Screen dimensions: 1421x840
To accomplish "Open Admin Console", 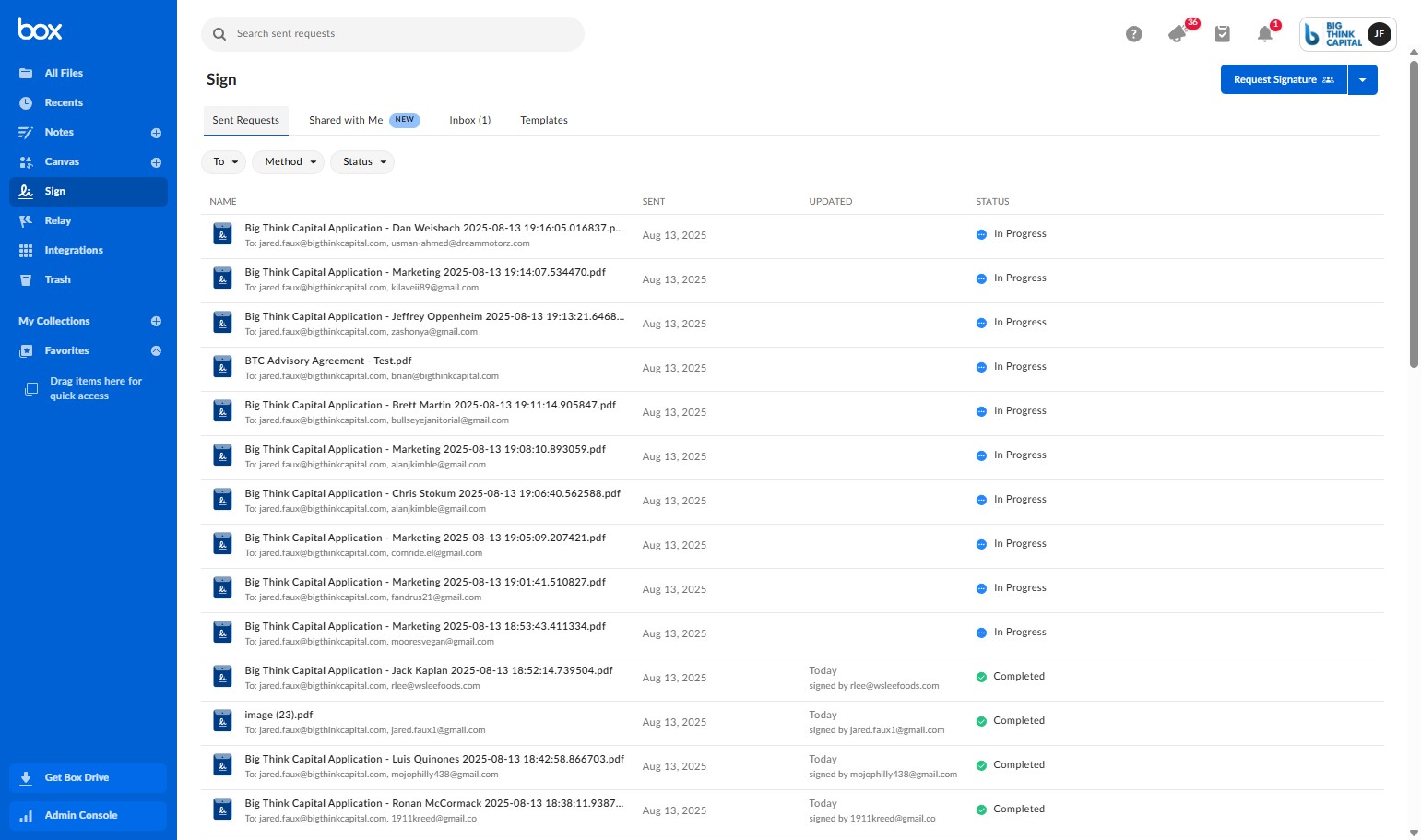I will (89, 815).
